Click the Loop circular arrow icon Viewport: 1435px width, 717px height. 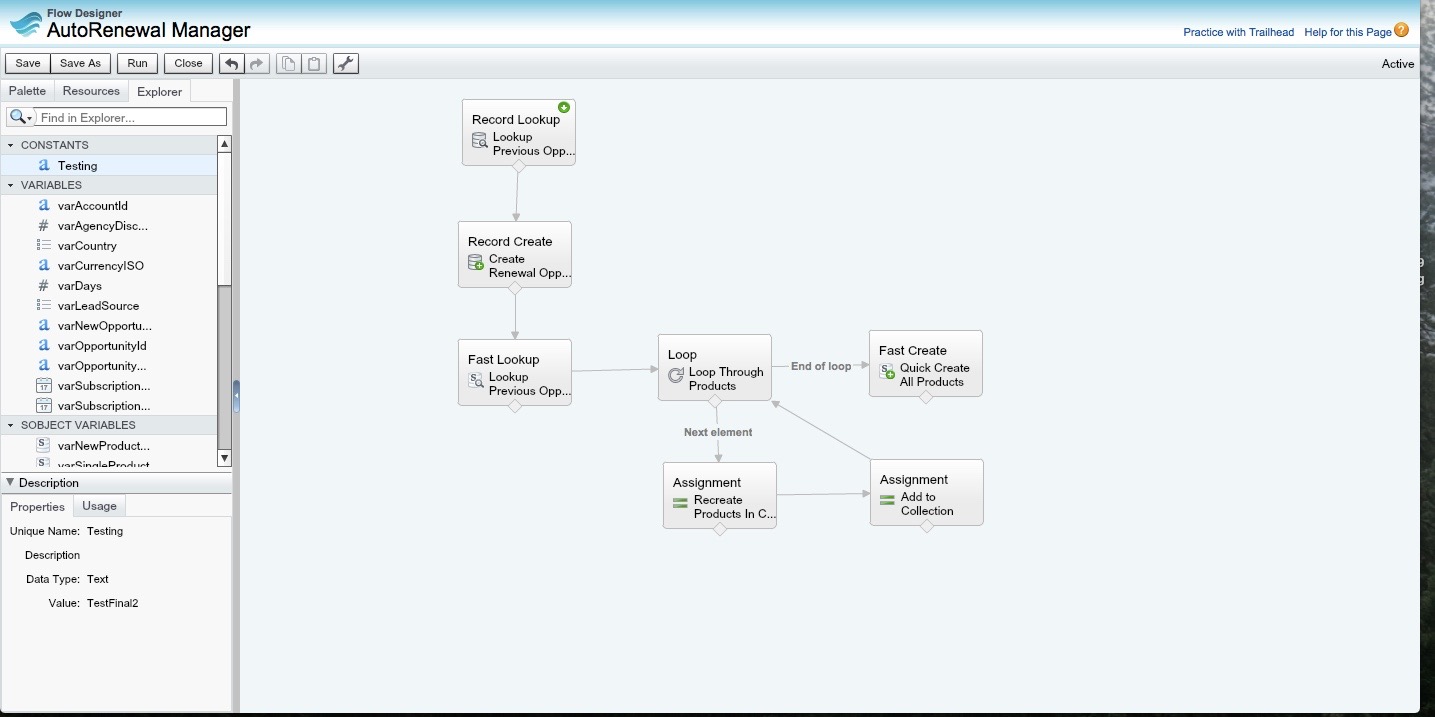point(676,375)
